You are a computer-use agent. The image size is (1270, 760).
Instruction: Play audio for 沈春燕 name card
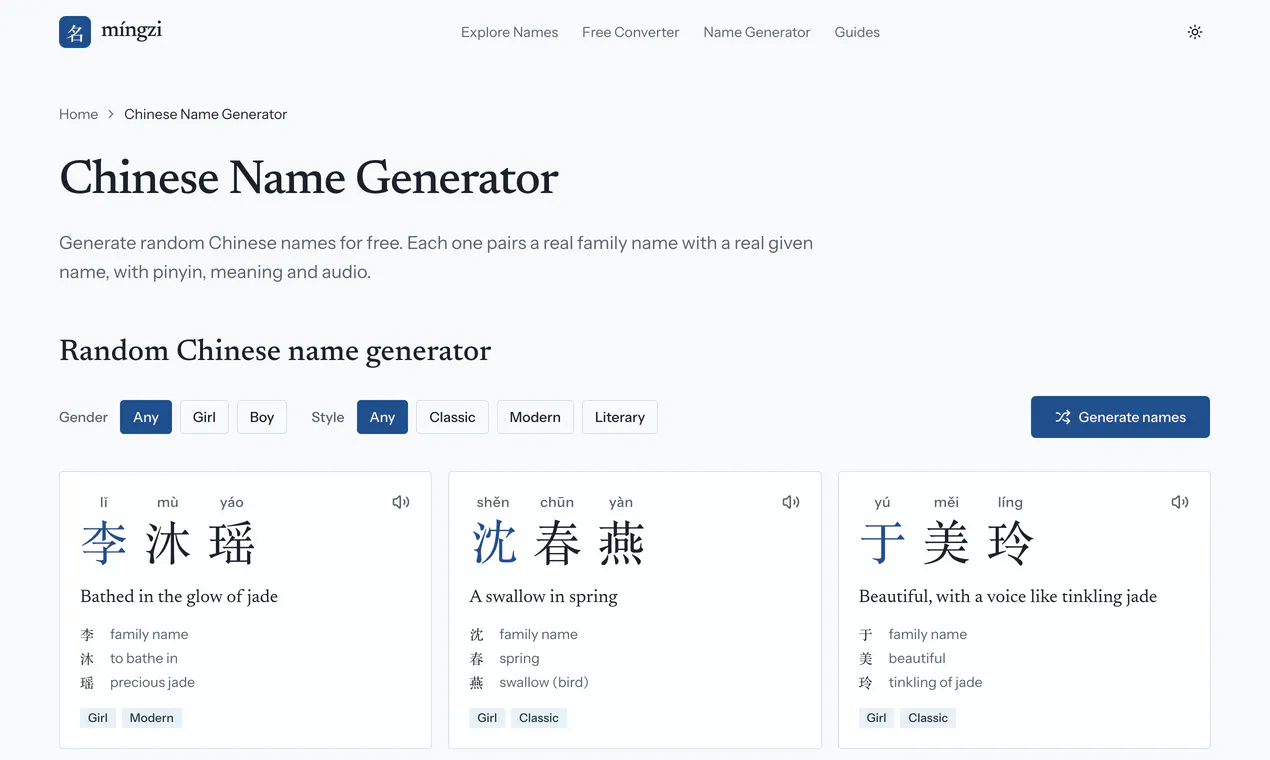pos(791,502)
